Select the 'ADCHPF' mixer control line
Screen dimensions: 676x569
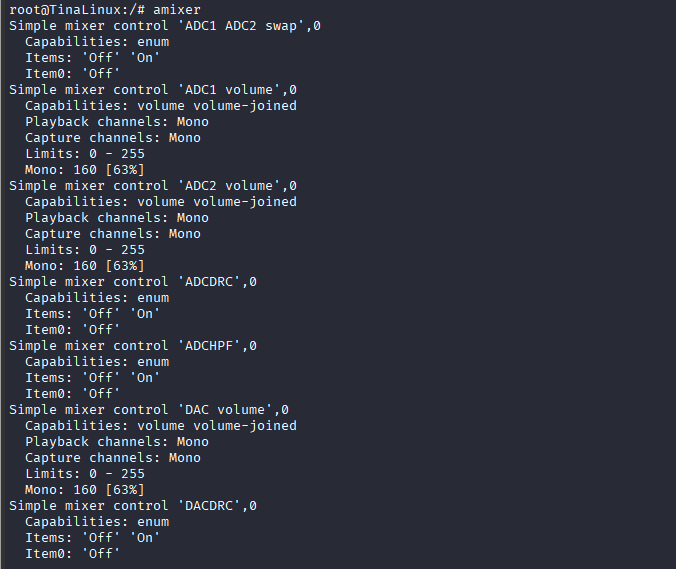(133, 346)
